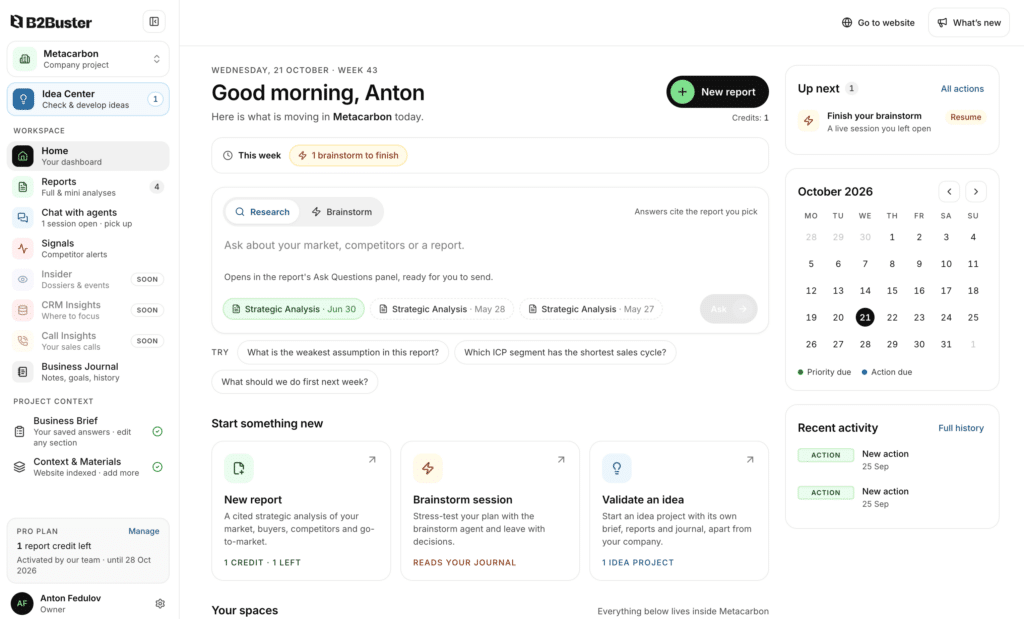The width and height of the screenshot is (1024, 619).
Task: Switch to the Brainstorm tab
Action: [342, 212]
